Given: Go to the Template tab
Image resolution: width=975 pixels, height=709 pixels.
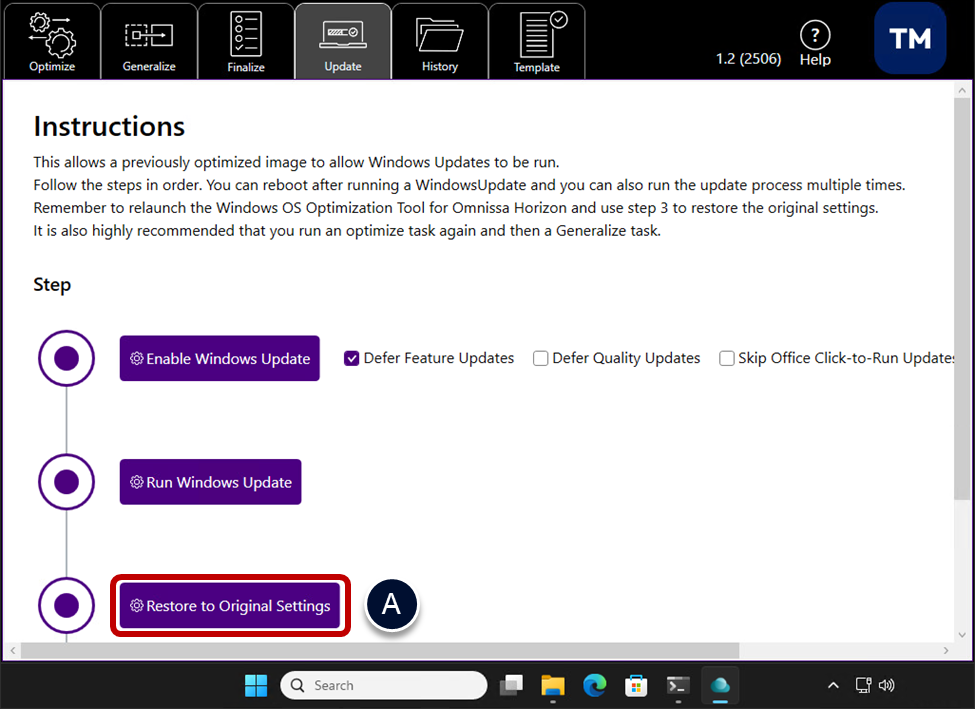Looking at the screenshot, I should pyautogui.click(x=537, y=42).
